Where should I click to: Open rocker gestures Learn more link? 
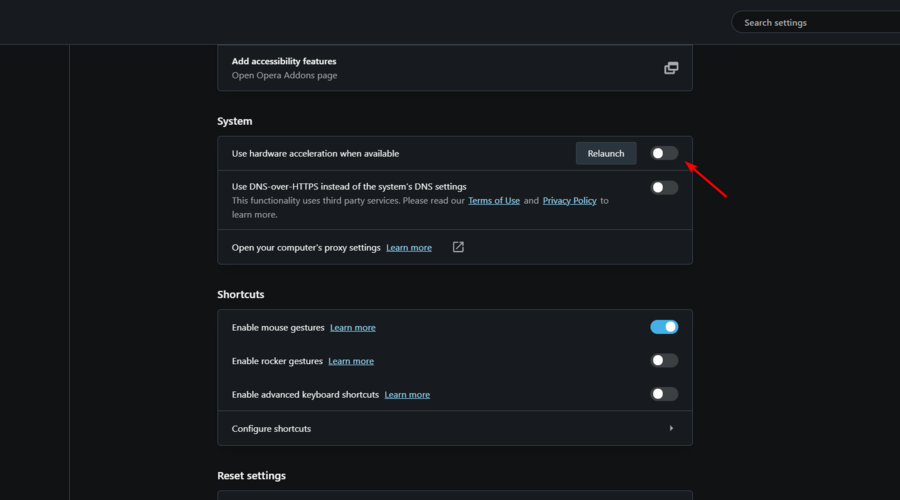click(351, 361)
